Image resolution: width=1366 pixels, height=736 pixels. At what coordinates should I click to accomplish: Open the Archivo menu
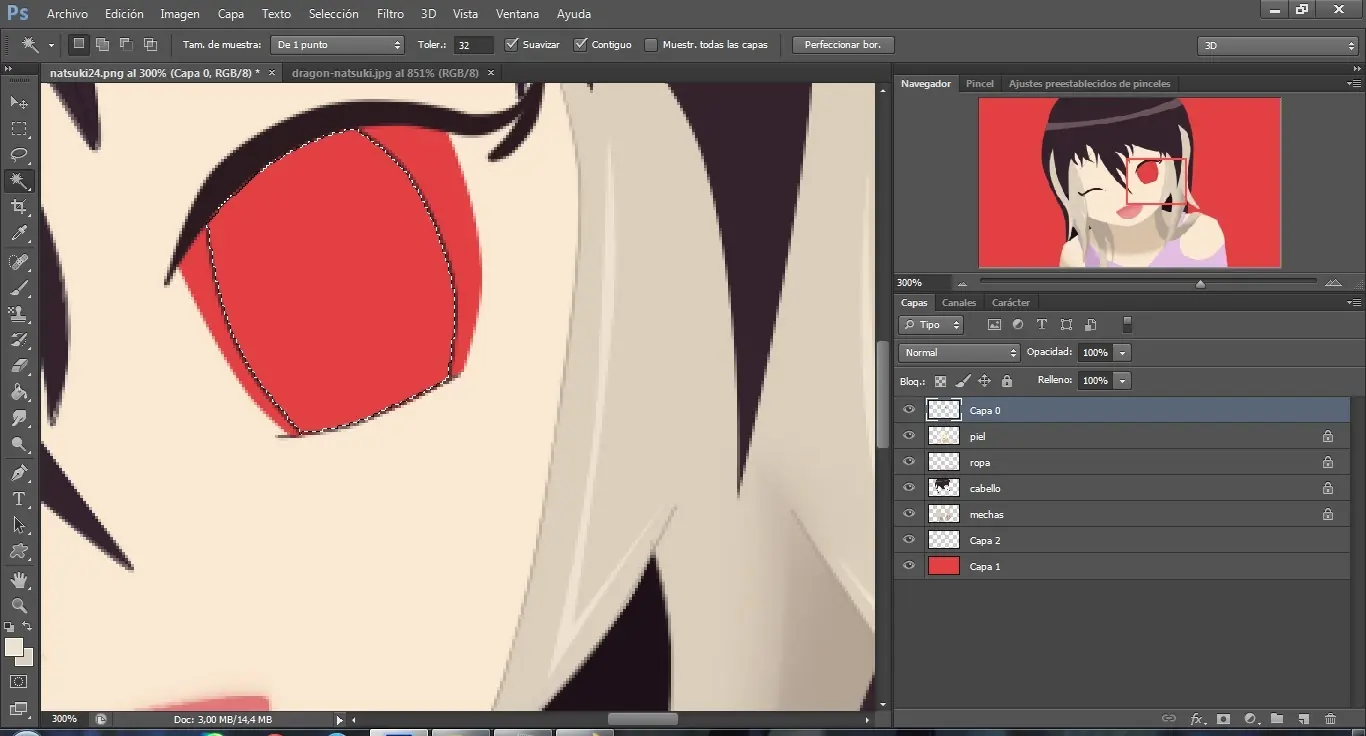tap(67, 14)
